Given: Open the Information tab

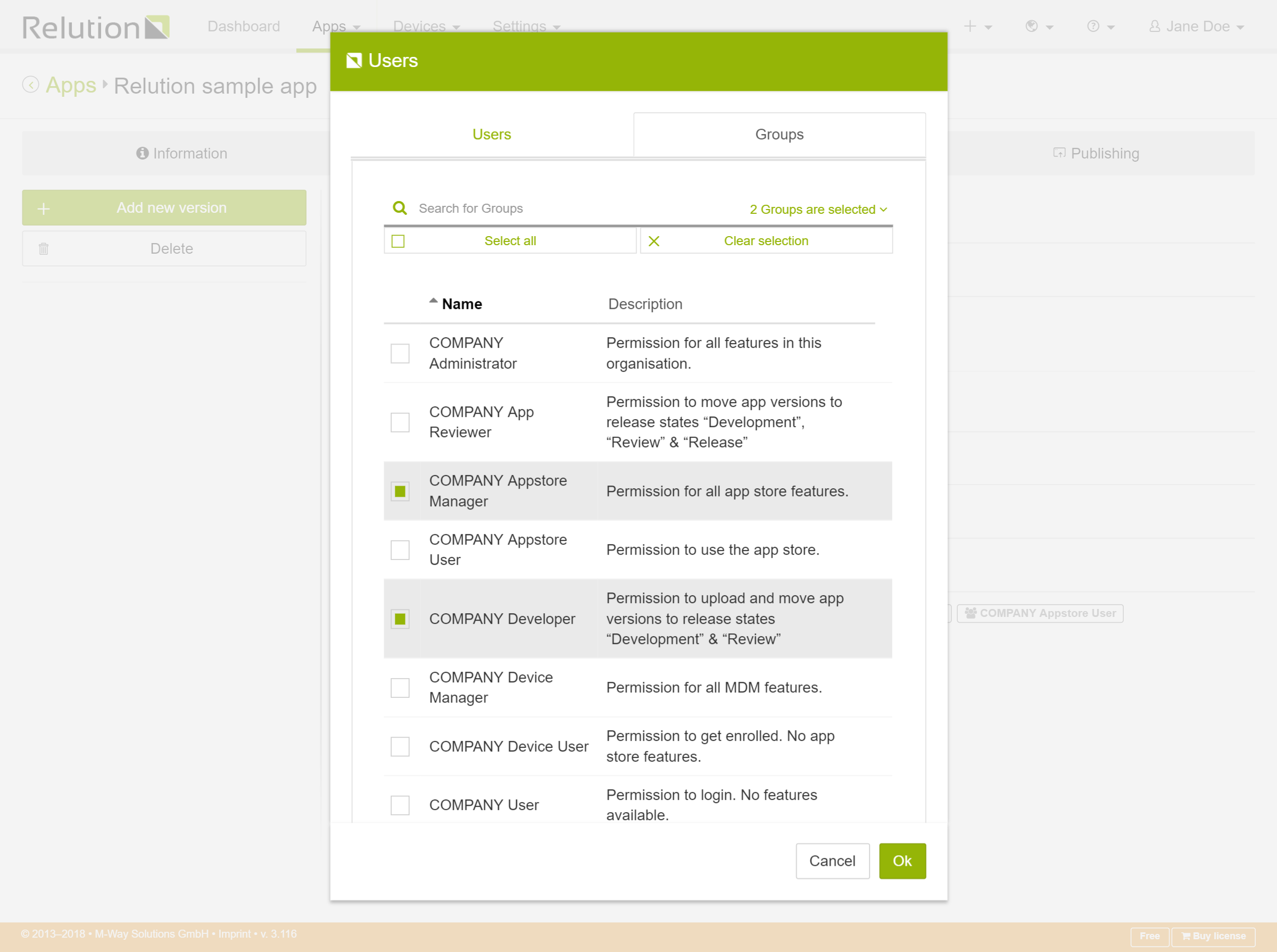Looking at the screenshot, I should (181, 153).
